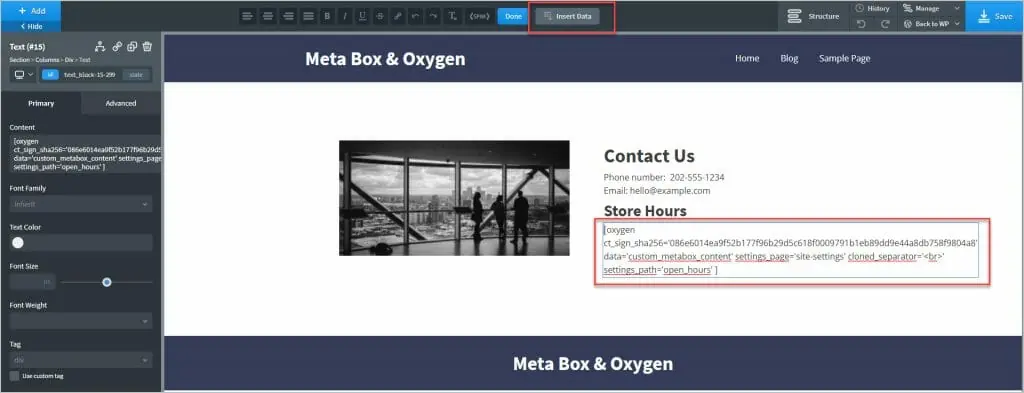Click the Font Size value field
1024x393 pixels.
[x=32, y=282]
